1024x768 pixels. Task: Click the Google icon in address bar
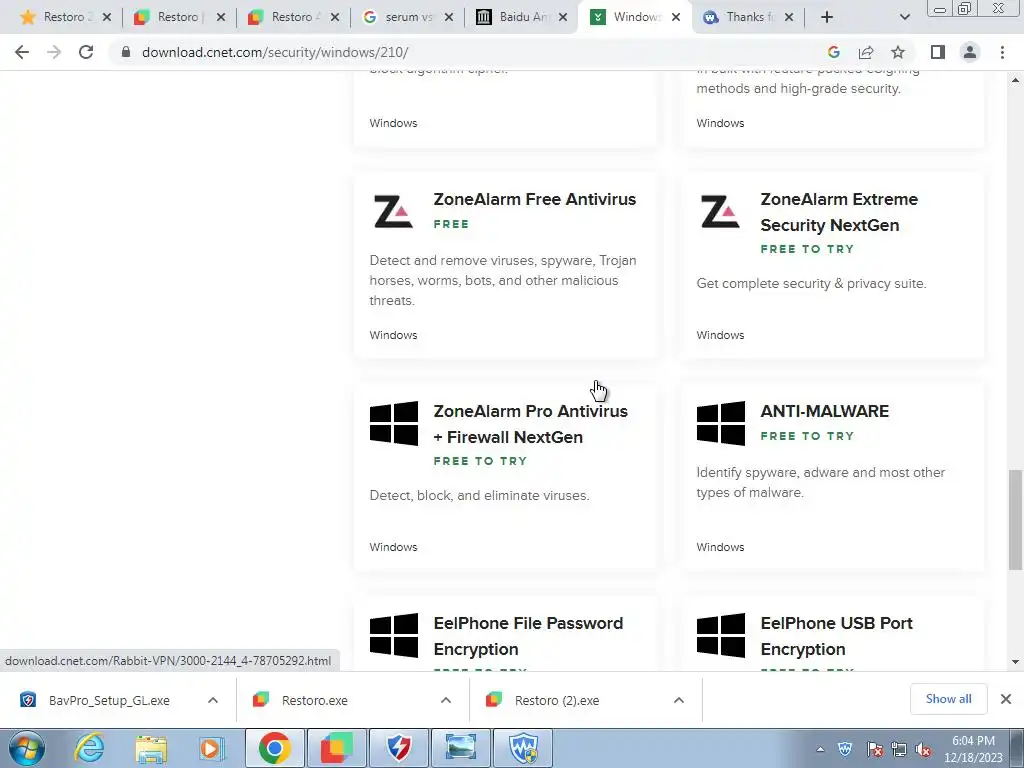(833, 52)
